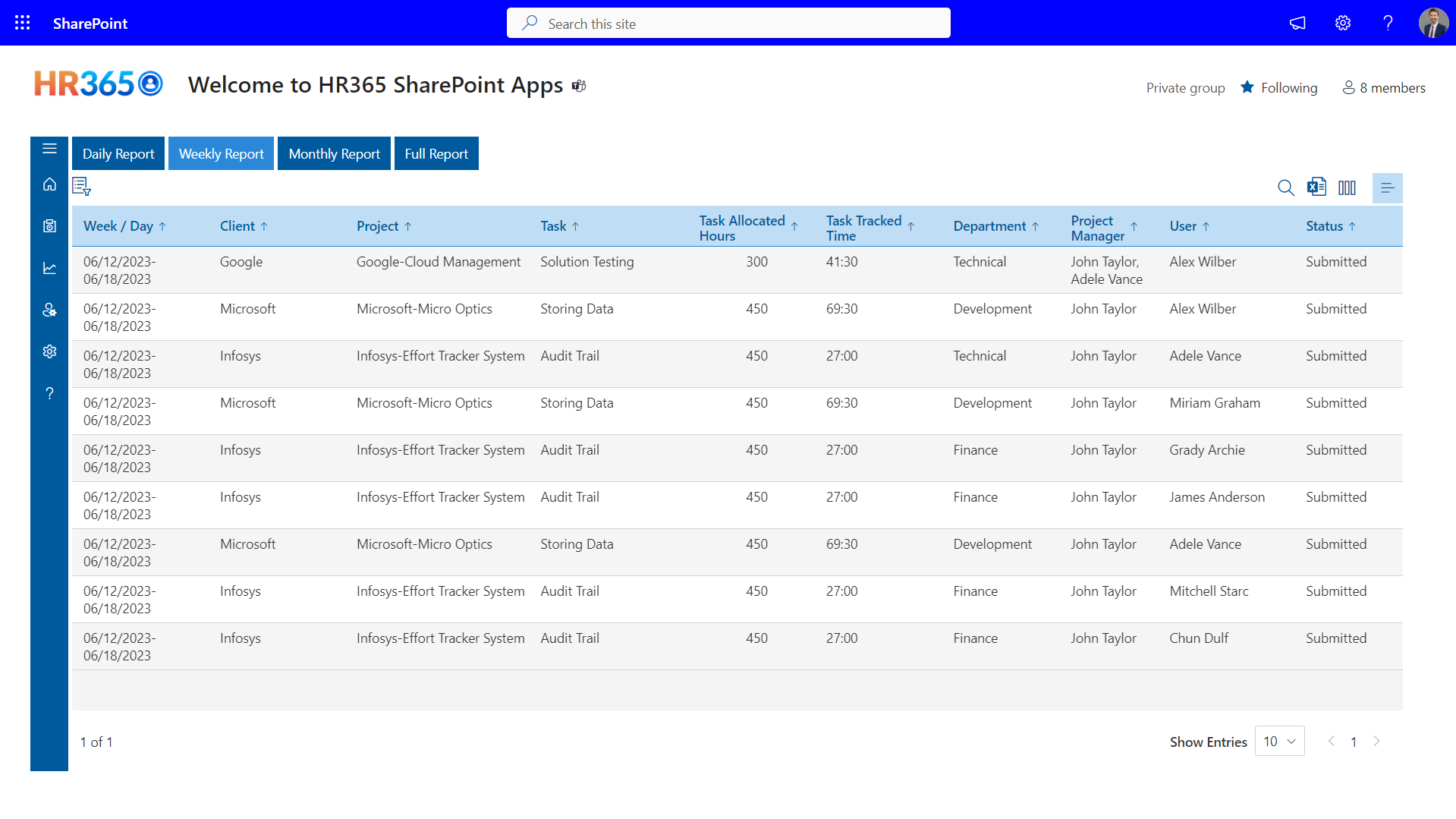Click the 41:30 tracked time value
This screenshot has width=1456, height=819.
(842, 262)
